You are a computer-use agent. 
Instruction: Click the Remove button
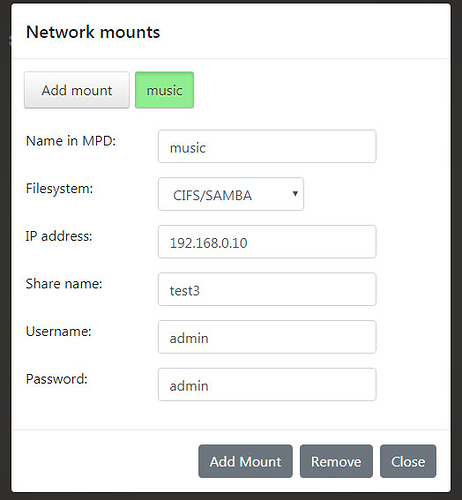click(336, 461)
